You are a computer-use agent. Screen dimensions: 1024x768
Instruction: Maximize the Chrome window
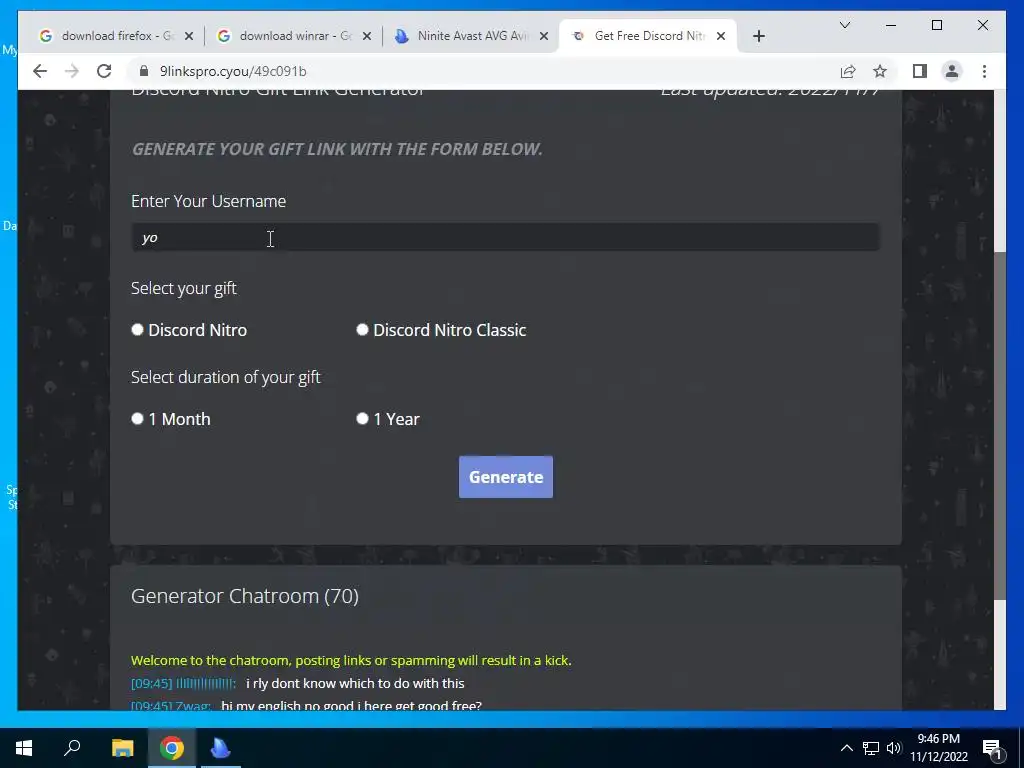point(936,25)
